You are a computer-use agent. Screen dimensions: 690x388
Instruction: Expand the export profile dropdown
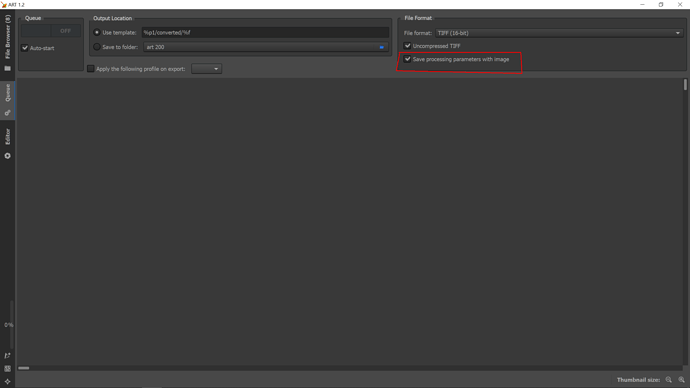pos(206,69)
